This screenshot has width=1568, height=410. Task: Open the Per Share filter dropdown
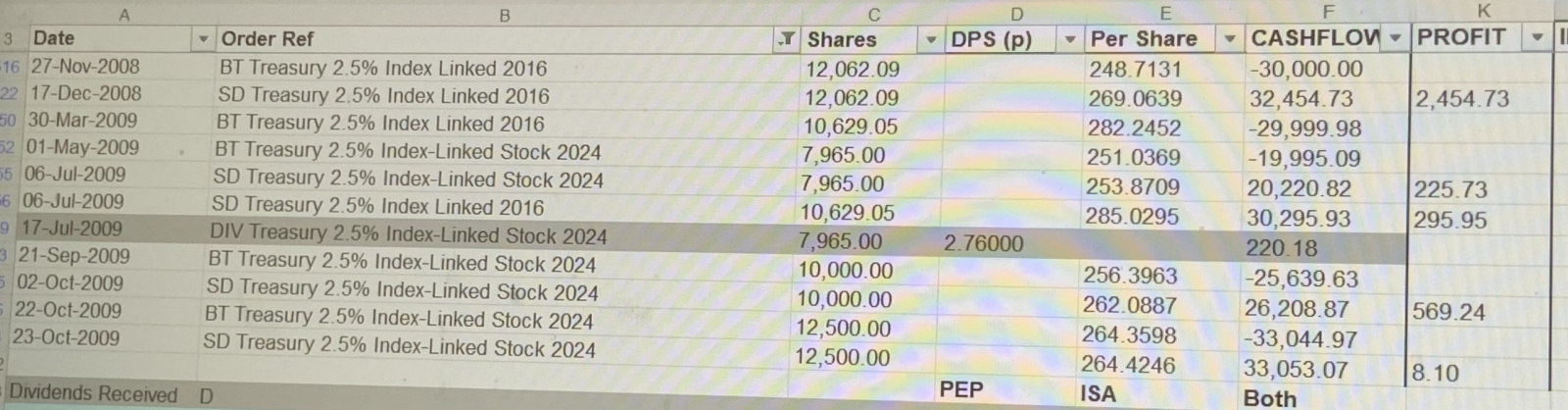point(1229,39)
